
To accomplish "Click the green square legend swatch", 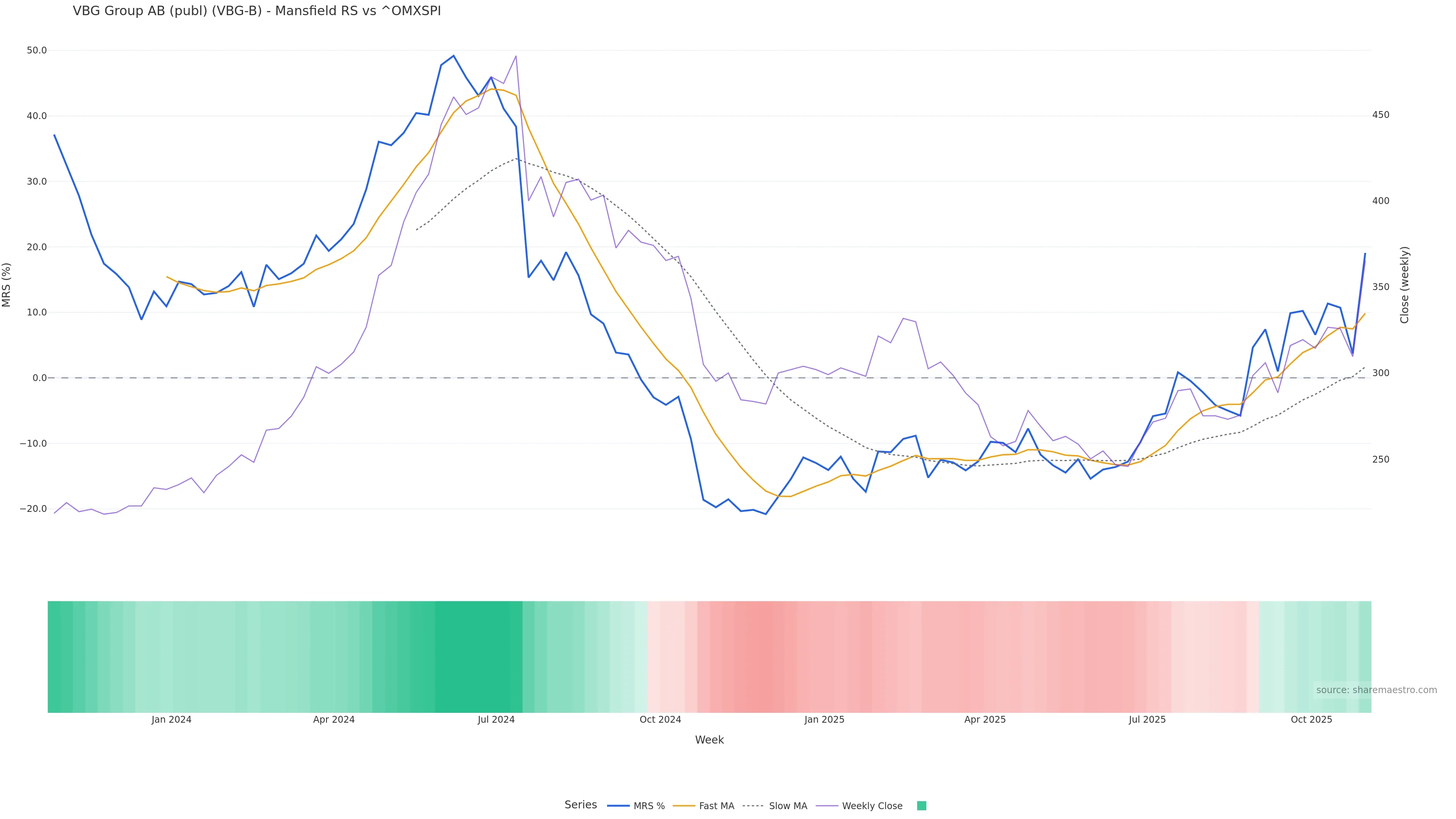I will pos(921,806).
